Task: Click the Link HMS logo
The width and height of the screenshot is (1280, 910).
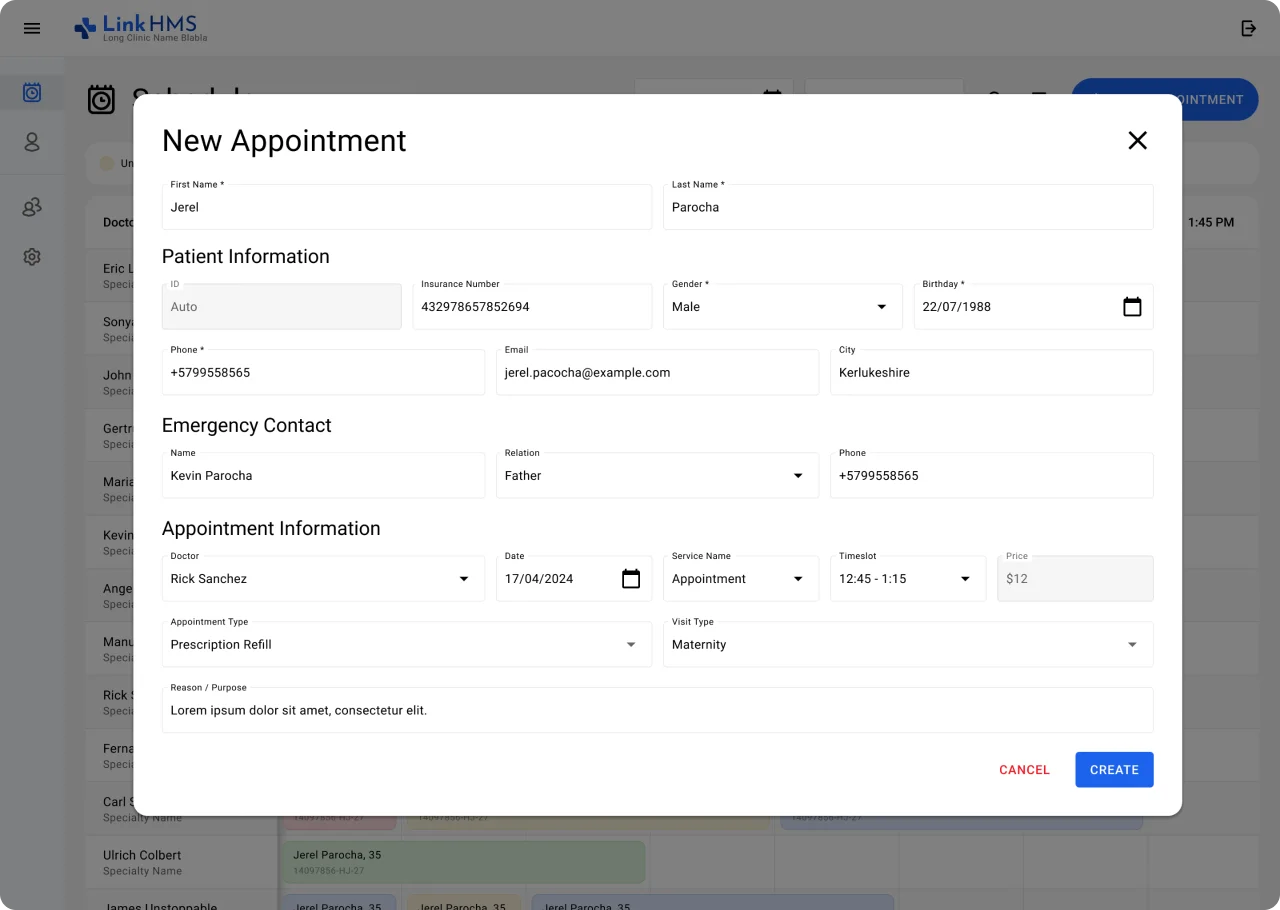Action: click(141, 28)
